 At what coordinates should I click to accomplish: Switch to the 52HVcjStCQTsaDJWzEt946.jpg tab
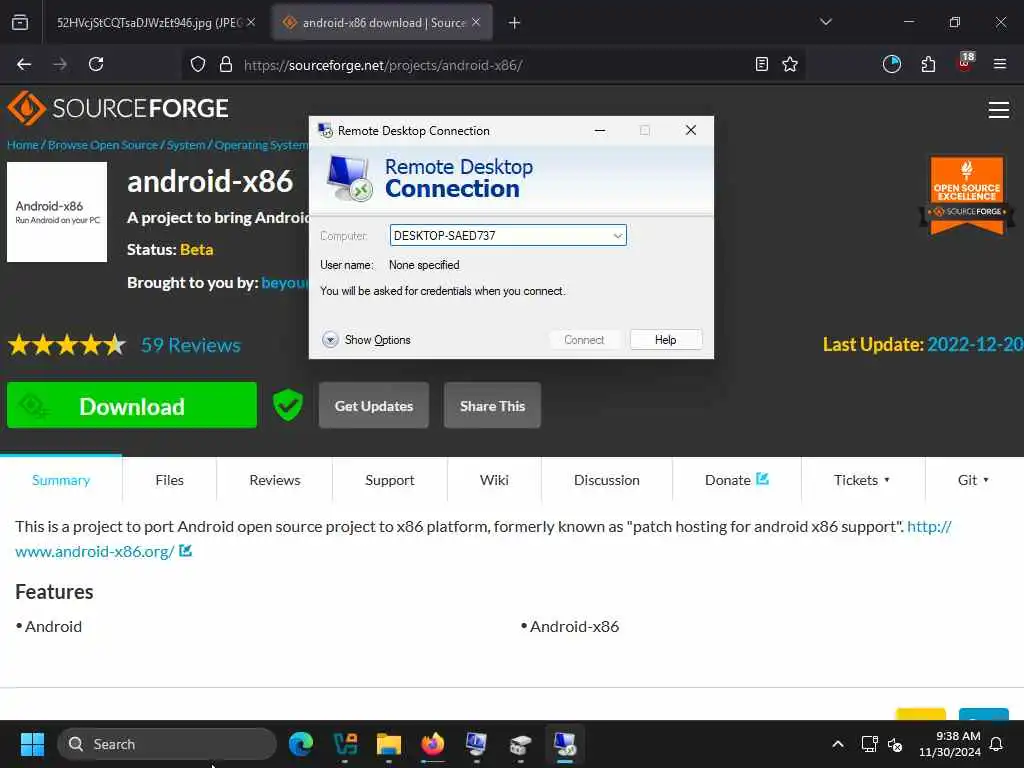pos(150,23)
